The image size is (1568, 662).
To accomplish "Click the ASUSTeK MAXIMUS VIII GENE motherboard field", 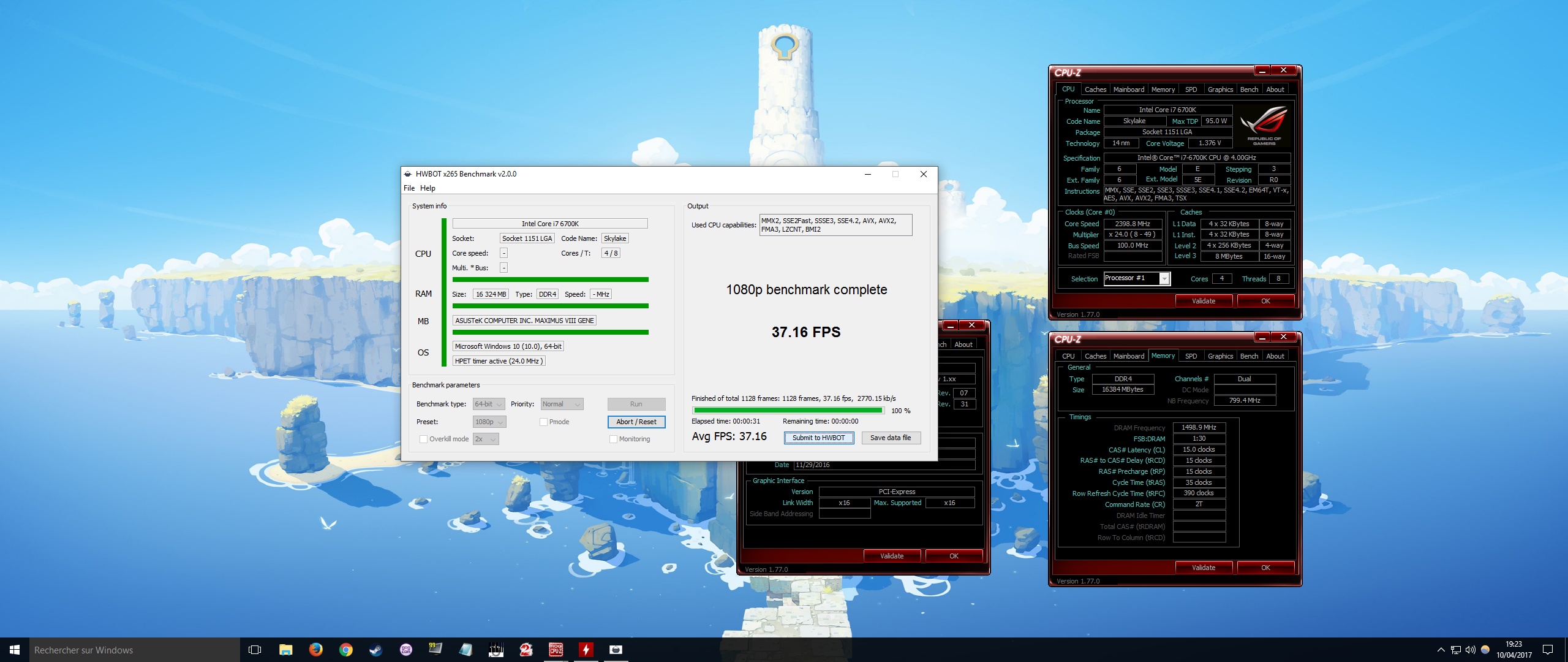I will pos(524,321).
